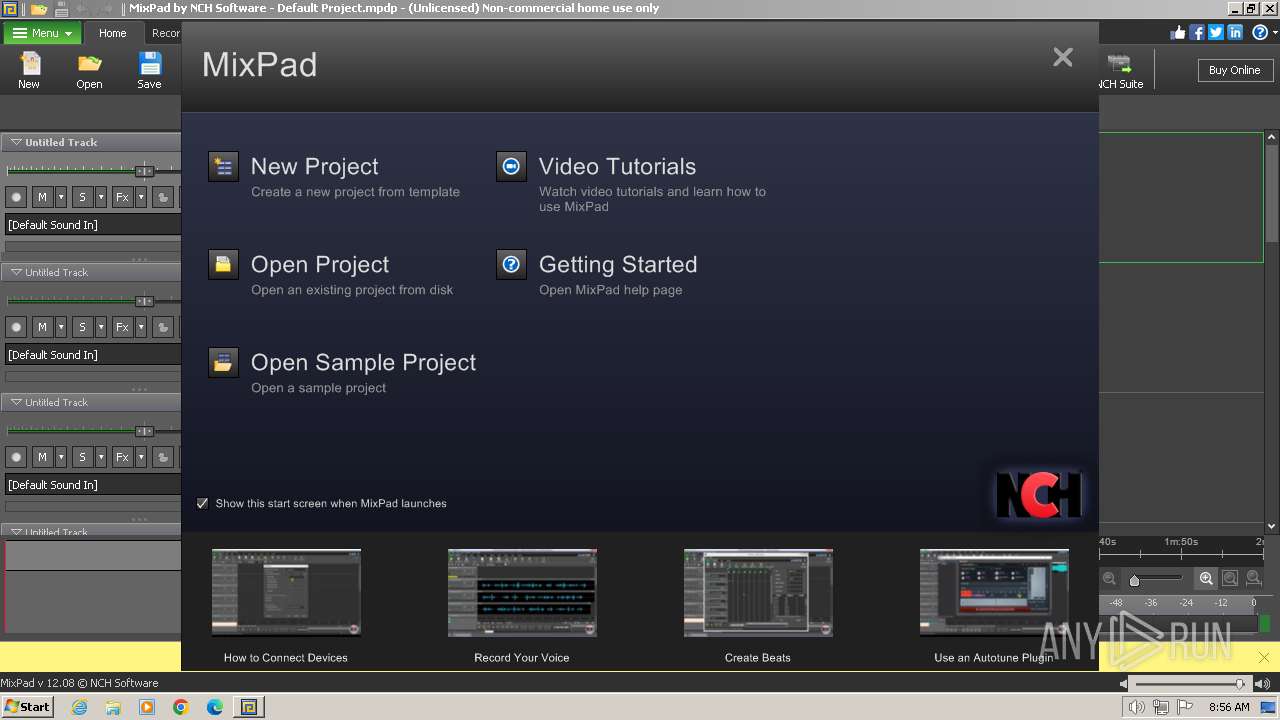Click the Video Tutorials camera icon

coord(511,167)
